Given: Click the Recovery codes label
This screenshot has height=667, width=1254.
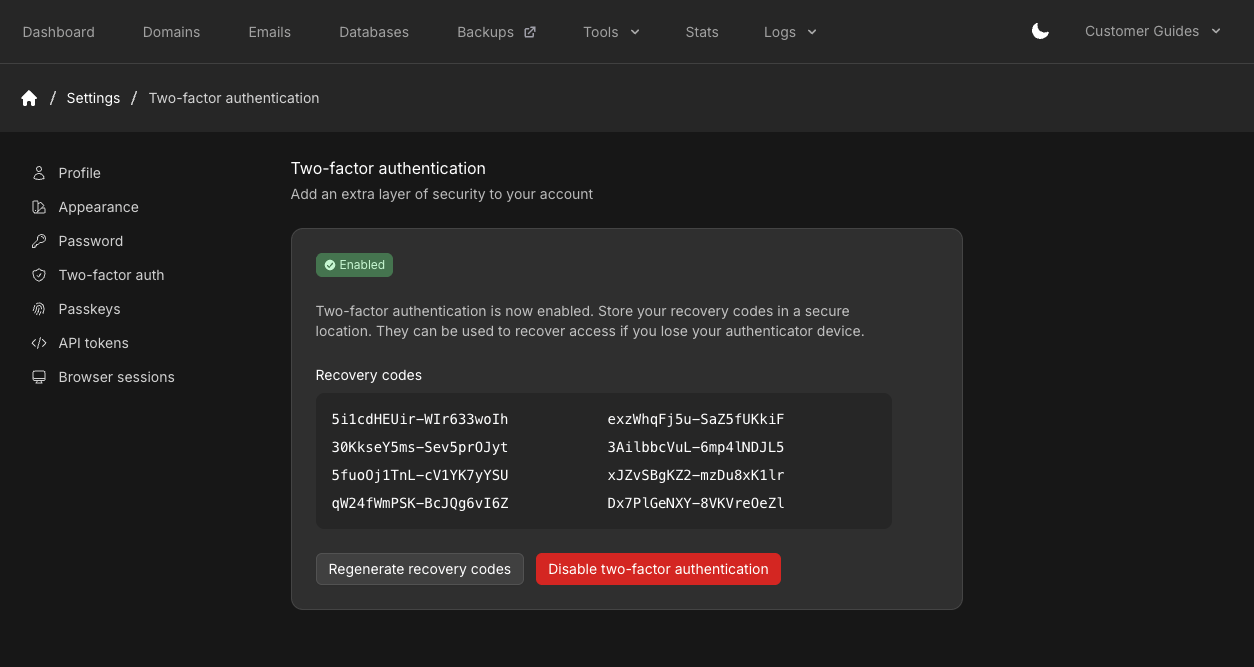Looking at the screenshot, I should (x=369, y=375).
